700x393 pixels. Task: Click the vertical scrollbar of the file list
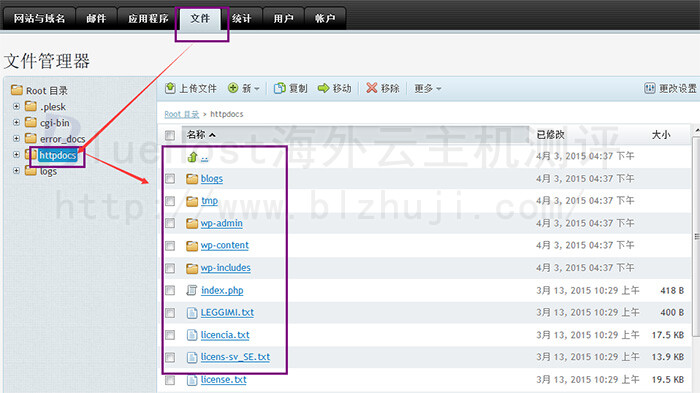[696, 237]
